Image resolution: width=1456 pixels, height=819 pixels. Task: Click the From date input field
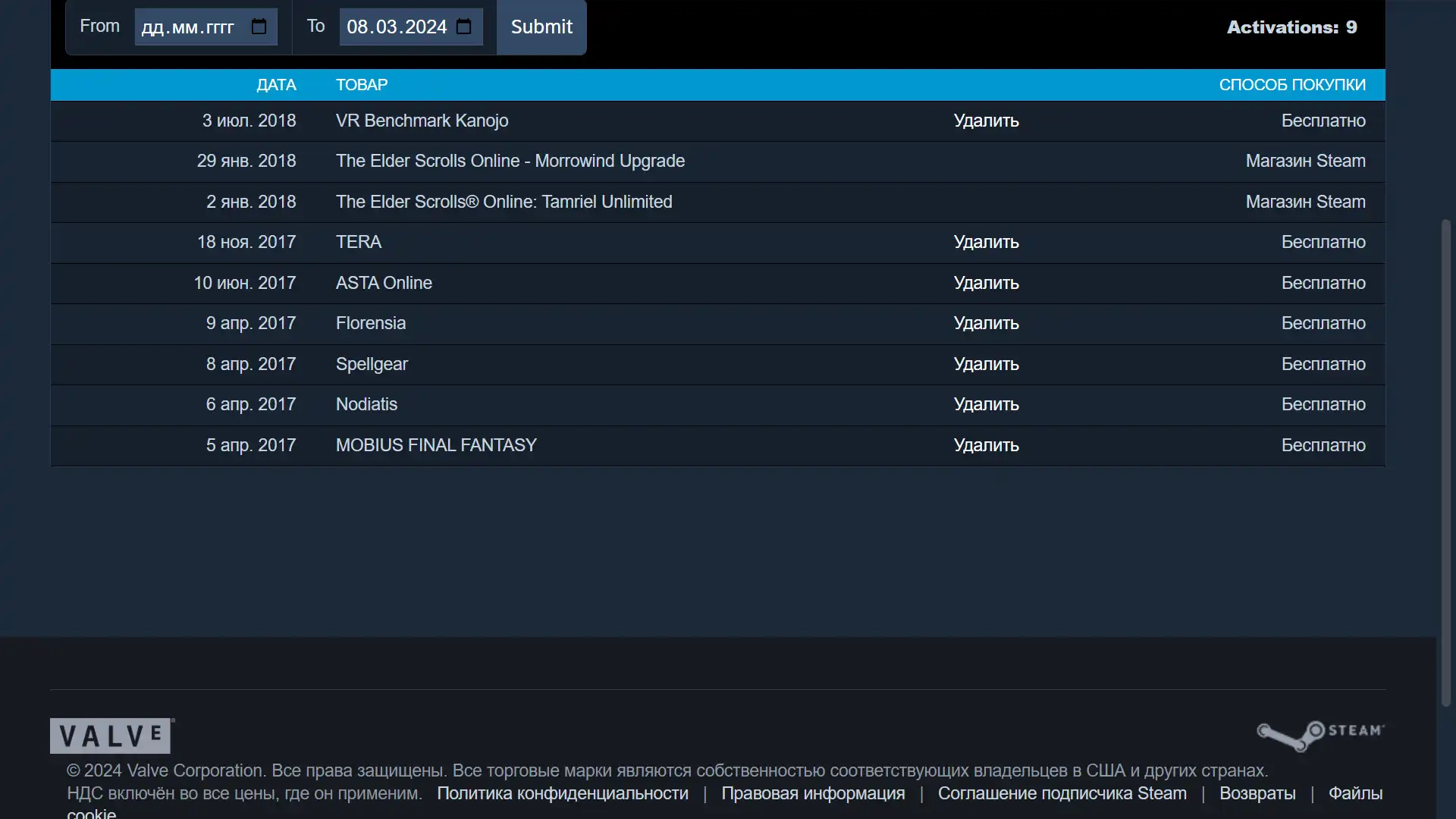(206, 27)
